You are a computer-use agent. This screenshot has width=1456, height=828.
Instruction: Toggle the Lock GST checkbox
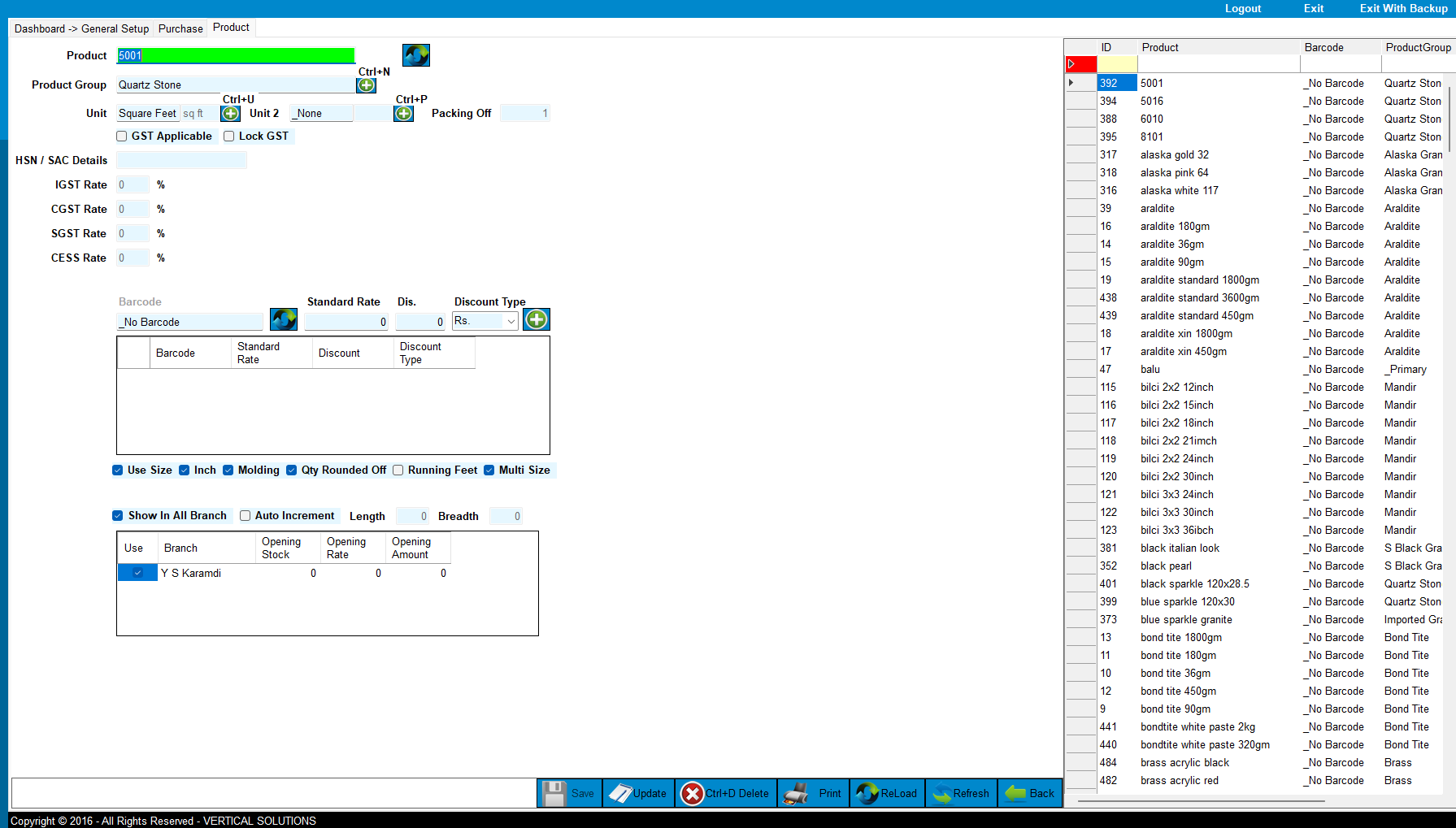[229, 137]
